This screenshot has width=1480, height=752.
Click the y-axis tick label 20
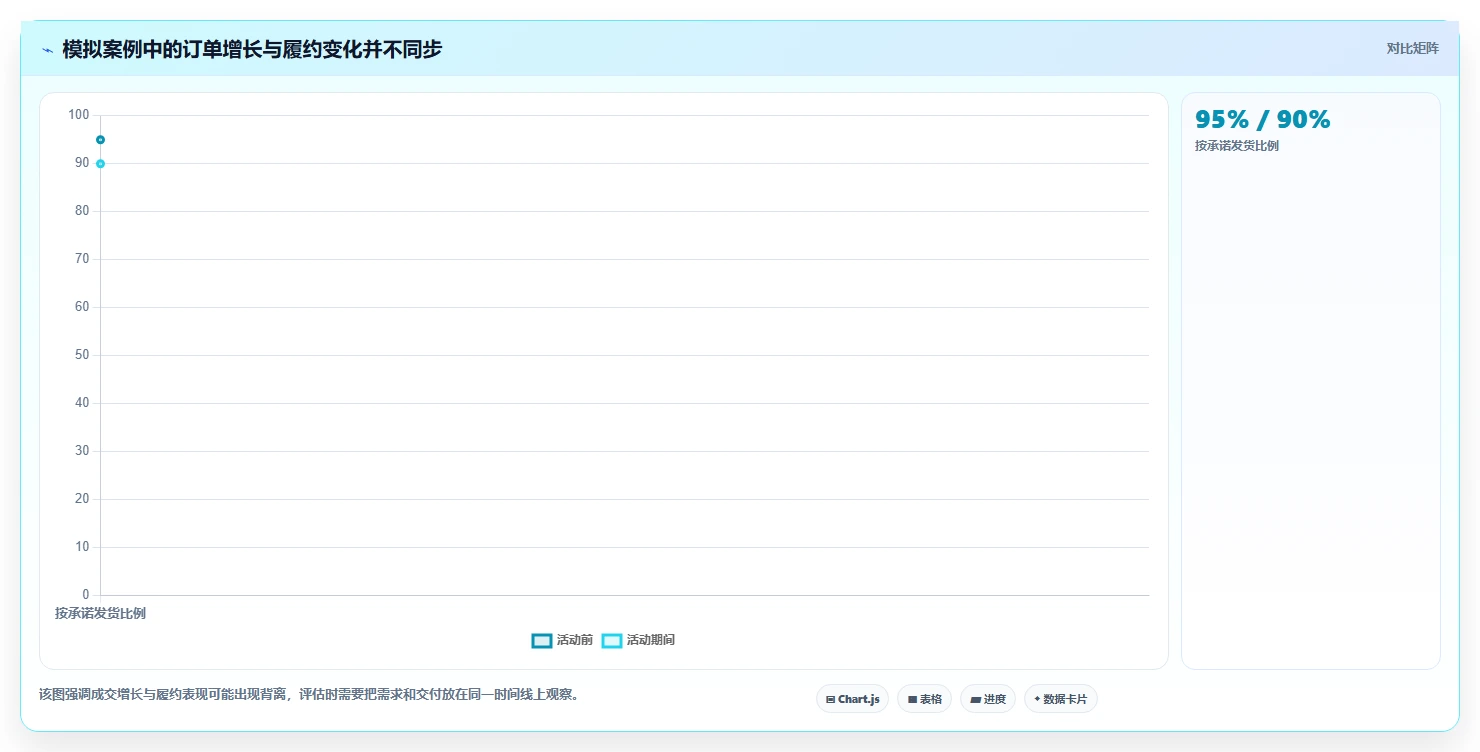point(82,499)
